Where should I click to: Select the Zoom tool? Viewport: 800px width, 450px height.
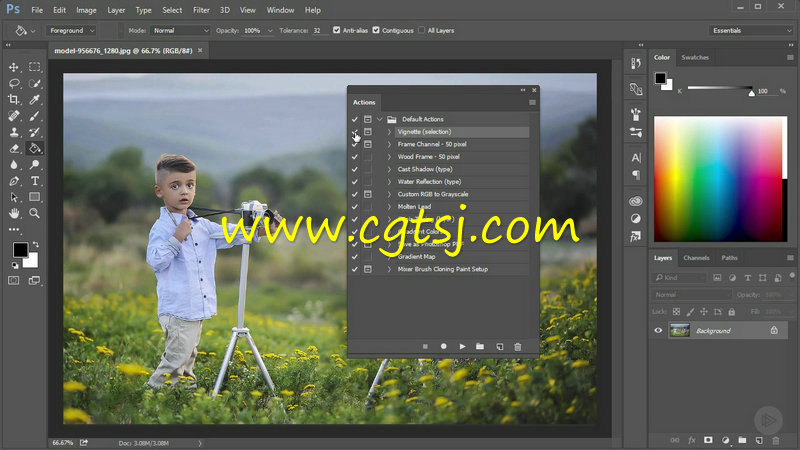click(34, 213)
